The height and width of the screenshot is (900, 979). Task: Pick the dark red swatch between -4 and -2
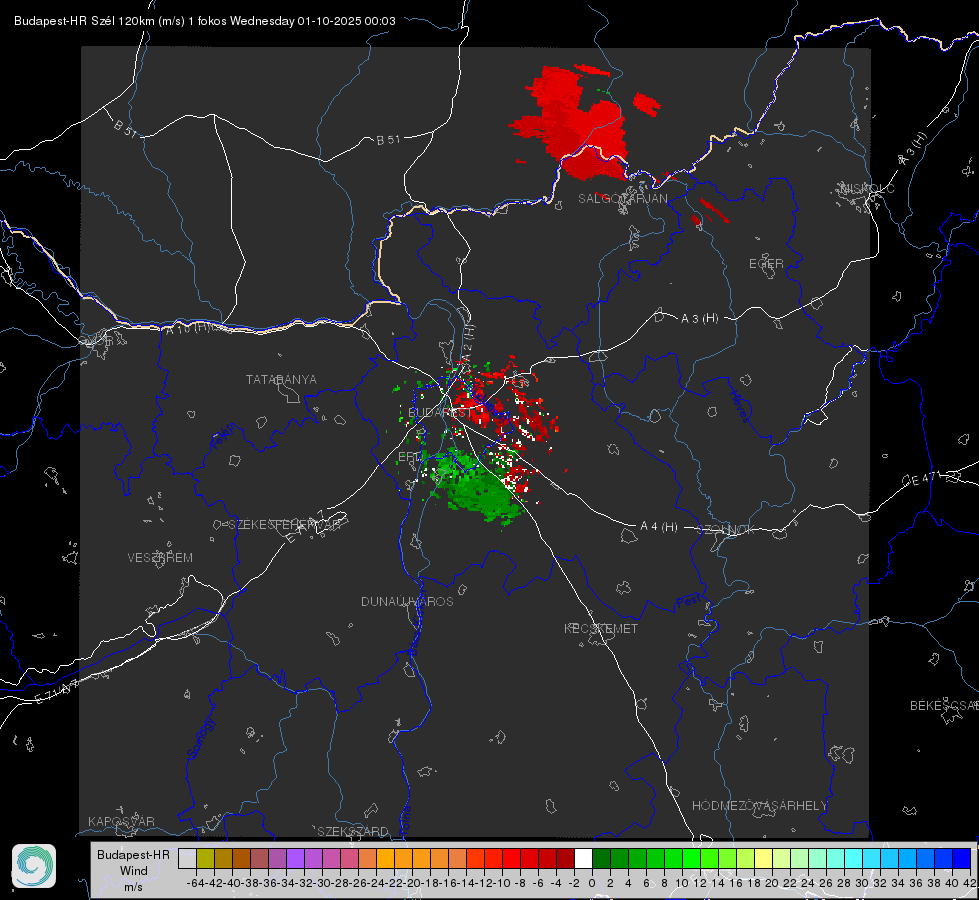click(x=565, y=858)
